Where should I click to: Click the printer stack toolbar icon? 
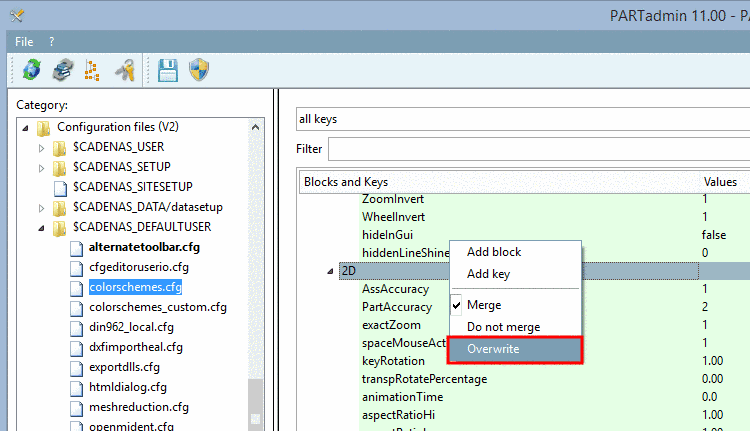coord(63,70)
